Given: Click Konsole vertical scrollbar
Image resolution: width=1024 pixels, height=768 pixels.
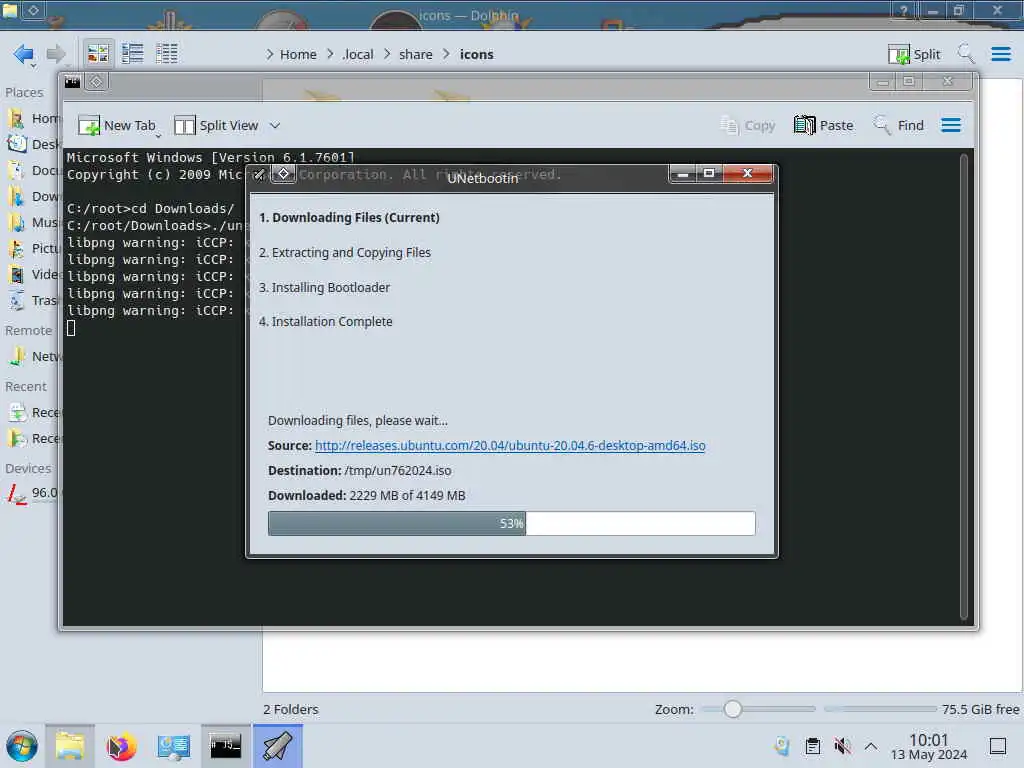Looking at the screenshot, I should pyautogui.click(x=963, y=386).
